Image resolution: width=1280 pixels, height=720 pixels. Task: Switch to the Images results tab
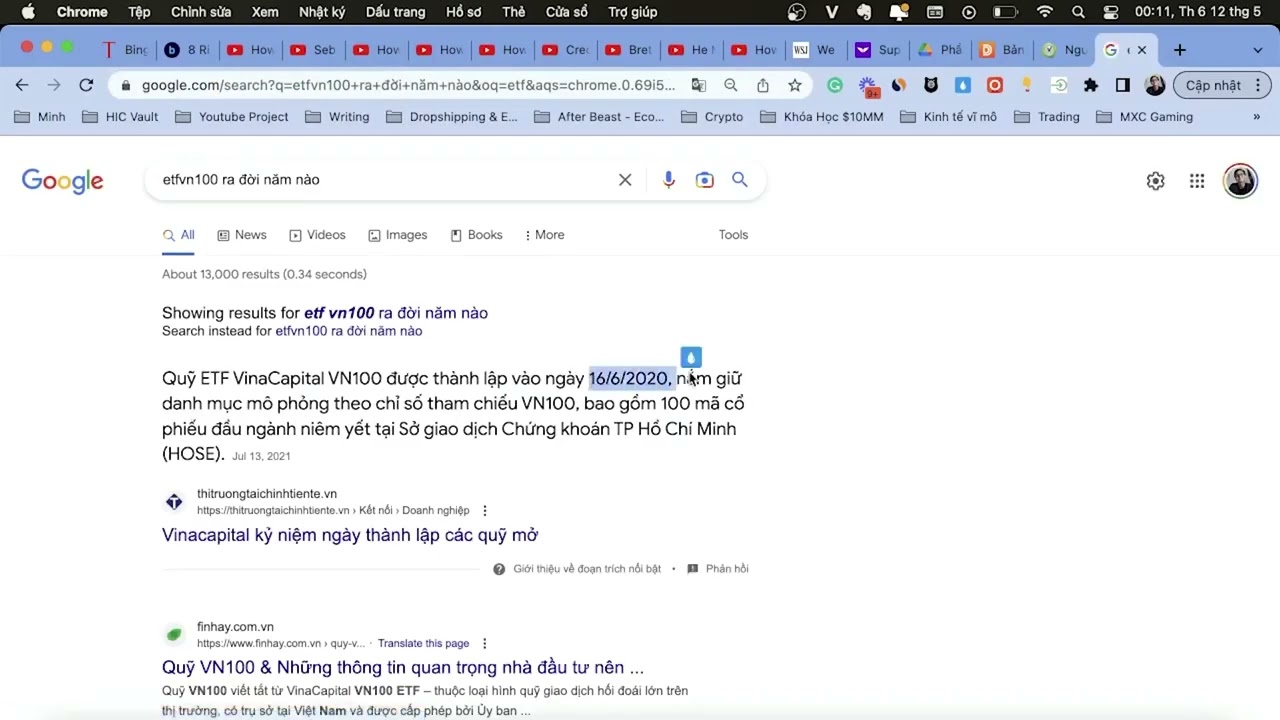click(x=397, y=235)
